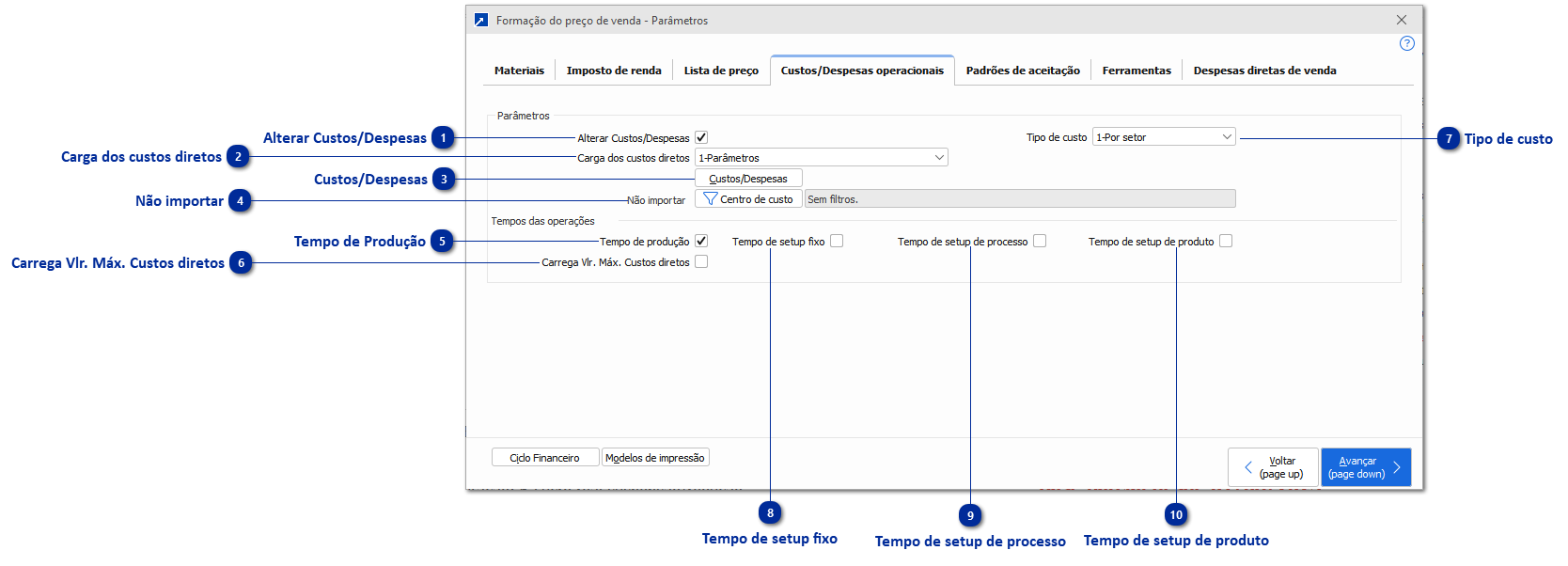Toggle the Alterar Custos/Despesas checkbox

click(701, 137)
